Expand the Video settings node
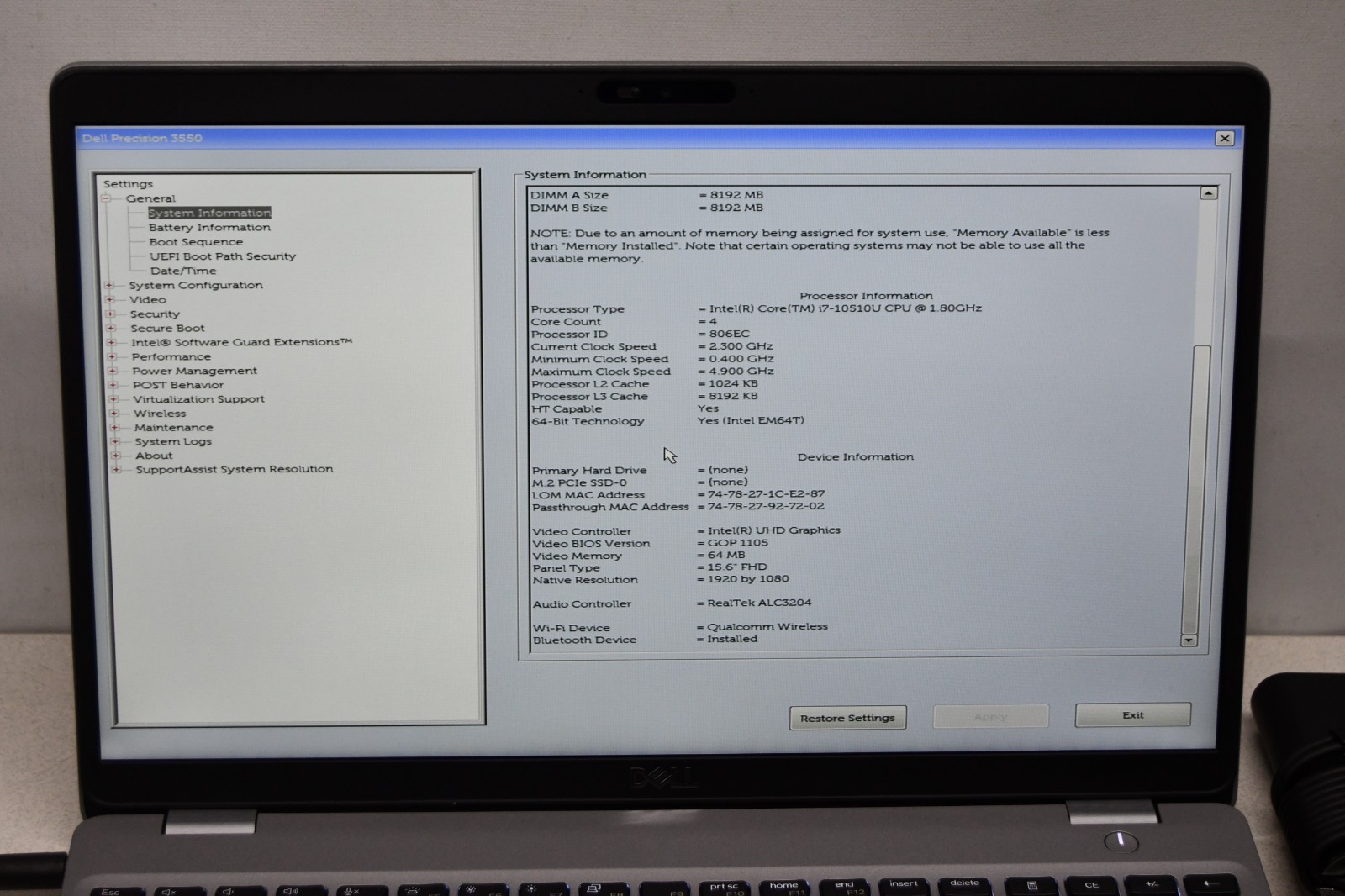 (110, 299)
